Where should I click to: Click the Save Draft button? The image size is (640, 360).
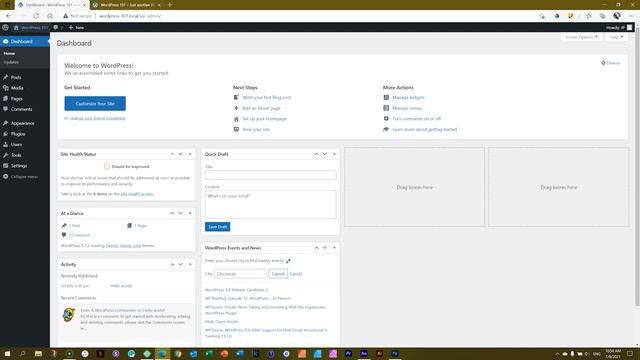click(218, 227)
